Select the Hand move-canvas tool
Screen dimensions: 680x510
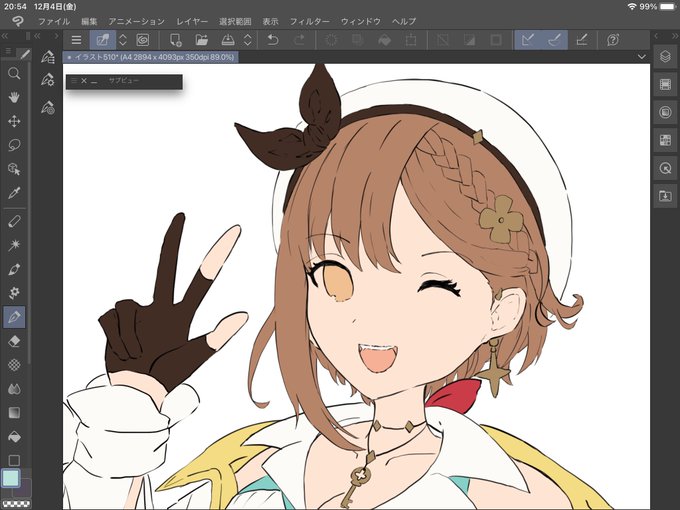pos(14,97)
